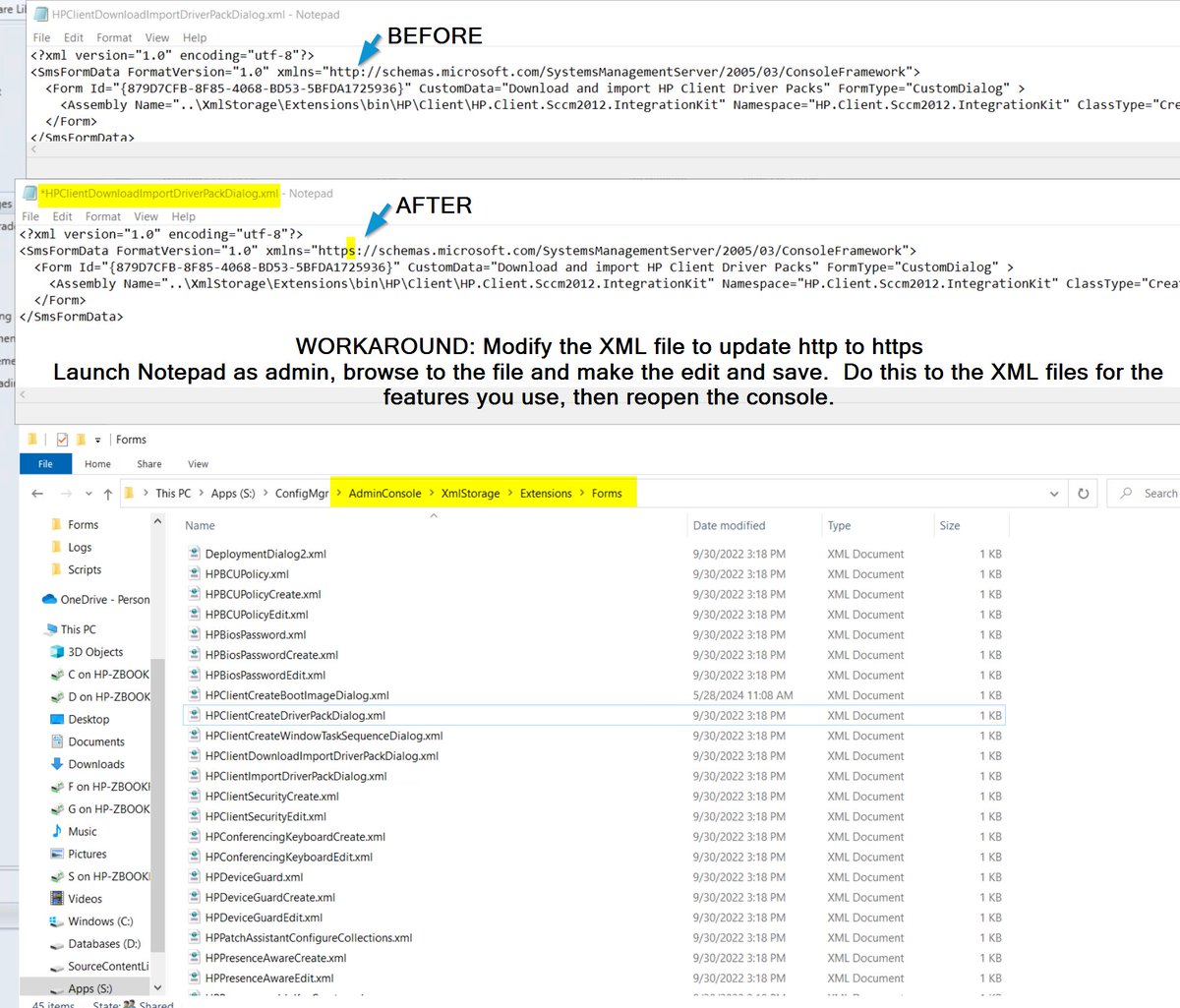Image resolution: width=1180 pixels, height=1008 pixels.
Task: Sort by the Date modified column header
Action: tap(729, 526)
